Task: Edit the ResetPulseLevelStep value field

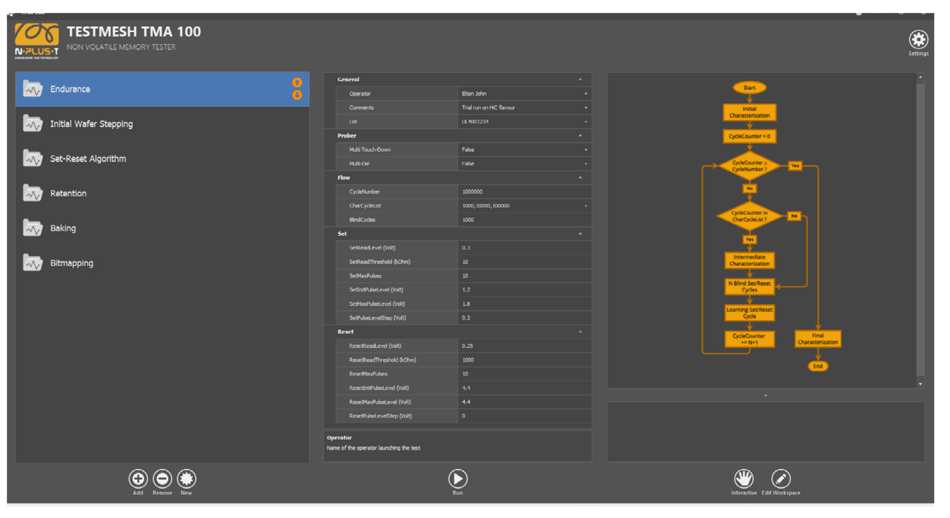Action: coord(524,416)
